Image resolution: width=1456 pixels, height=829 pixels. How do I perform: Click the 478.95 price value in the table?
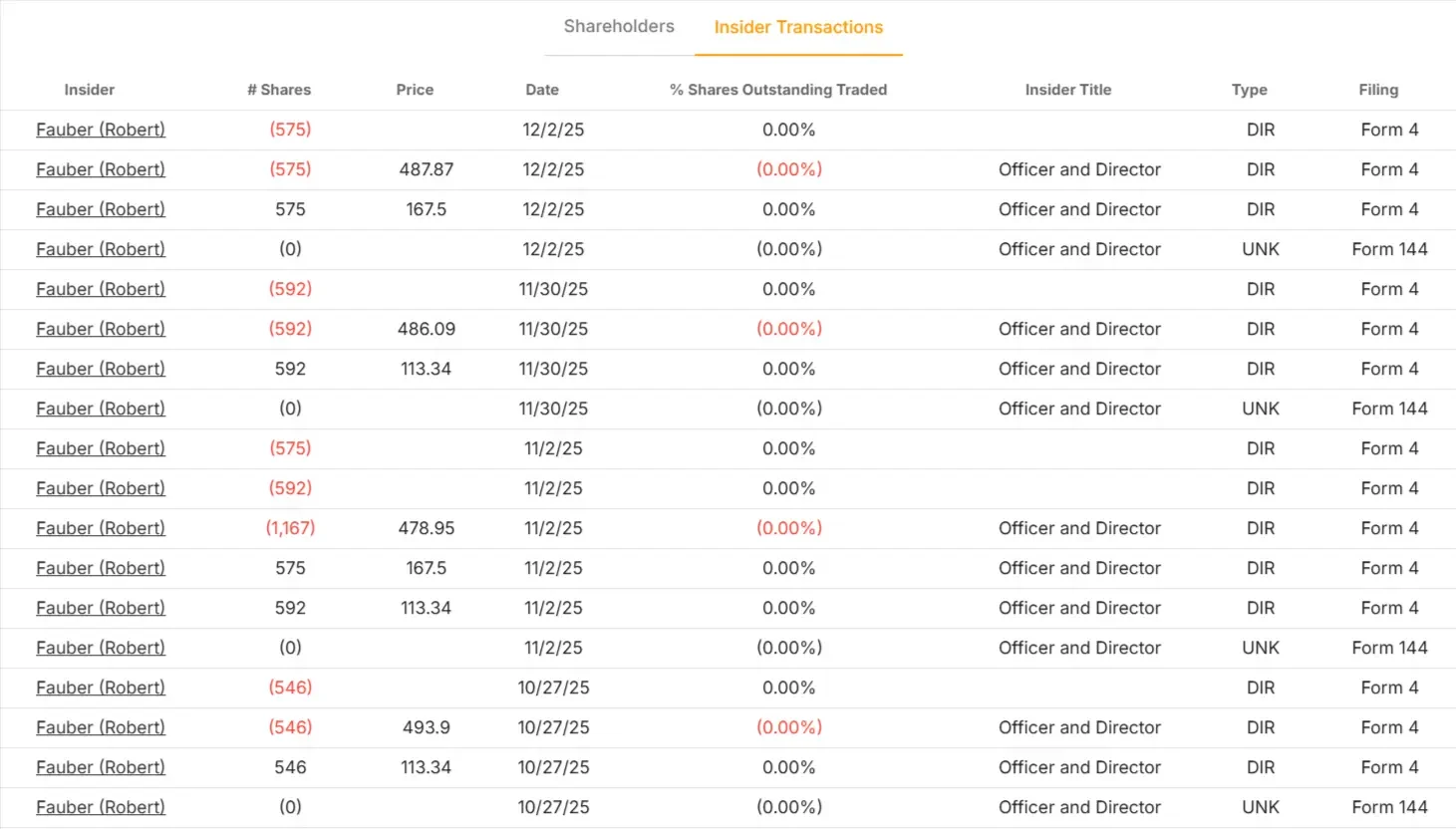pos(428,528)
